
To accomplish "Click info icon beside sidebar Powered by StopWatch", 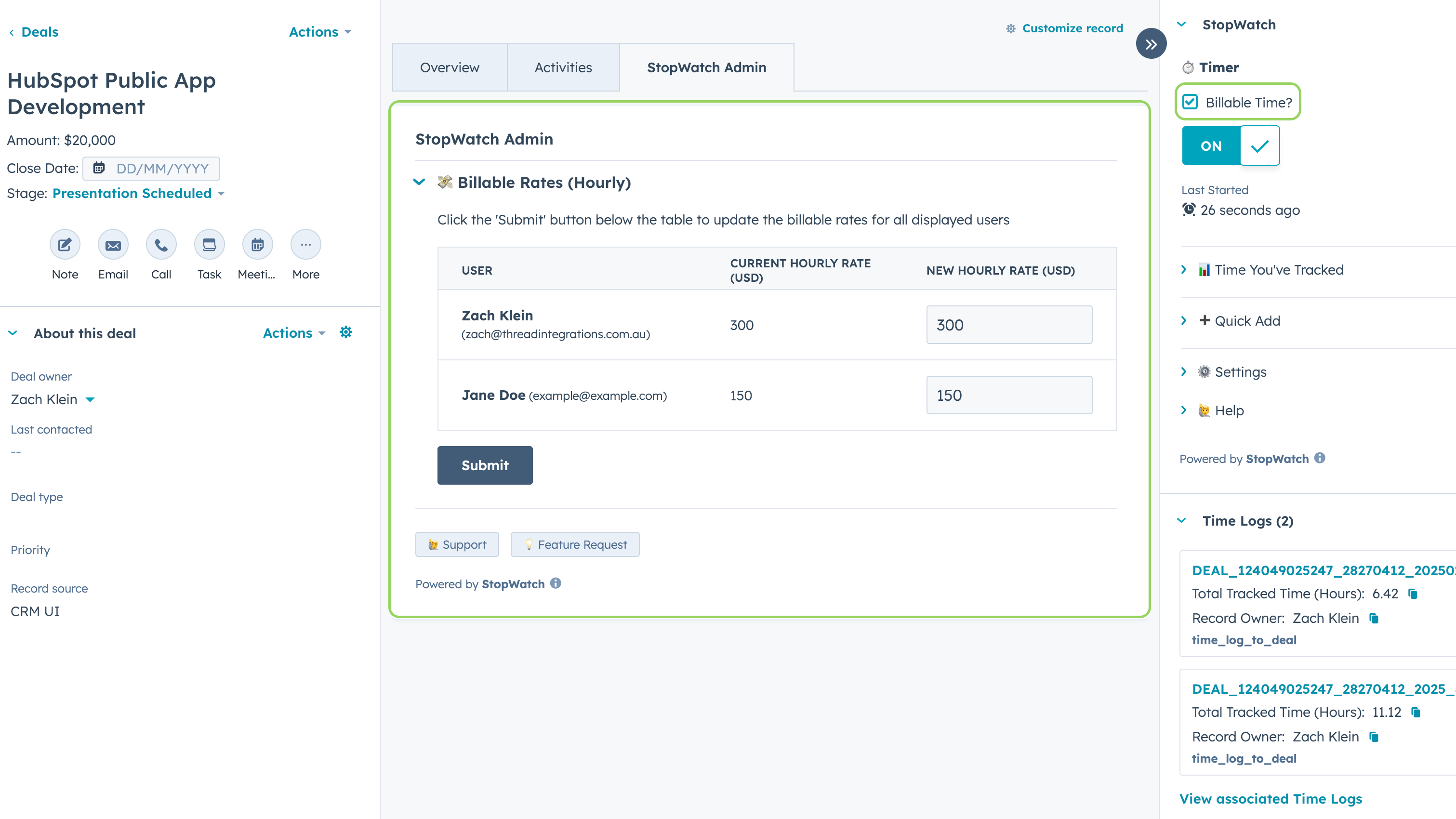I will point(1320,458).
